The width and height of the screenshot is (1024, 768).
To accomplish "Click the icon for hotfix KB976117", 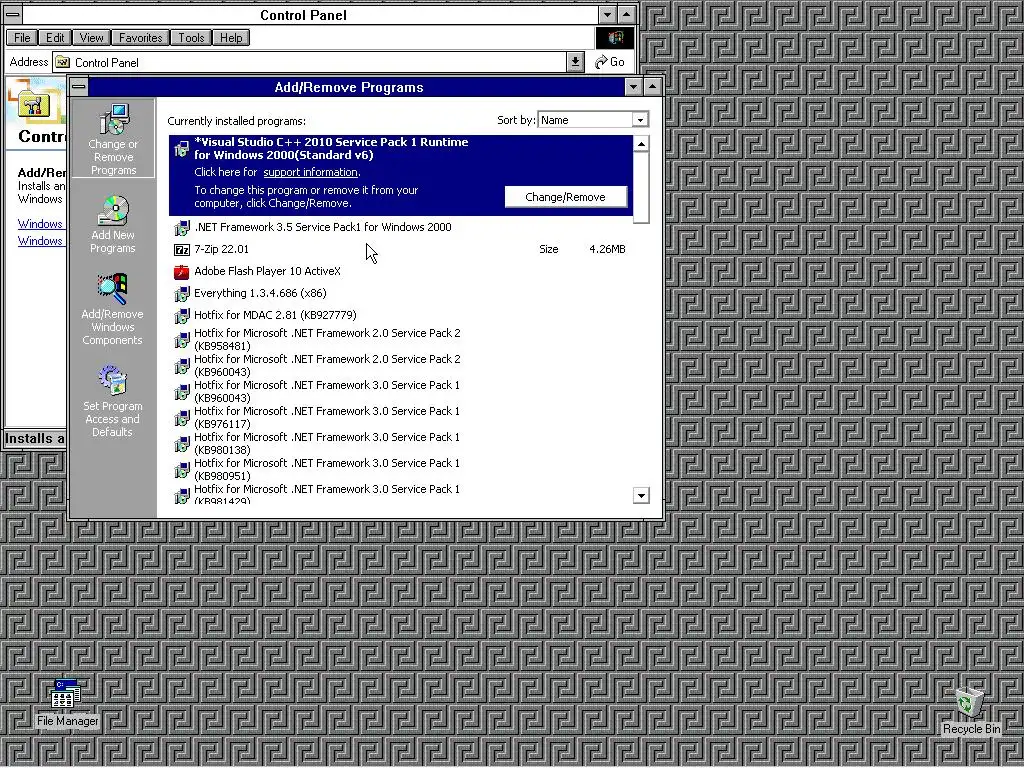I will click(x=182, y=418).
